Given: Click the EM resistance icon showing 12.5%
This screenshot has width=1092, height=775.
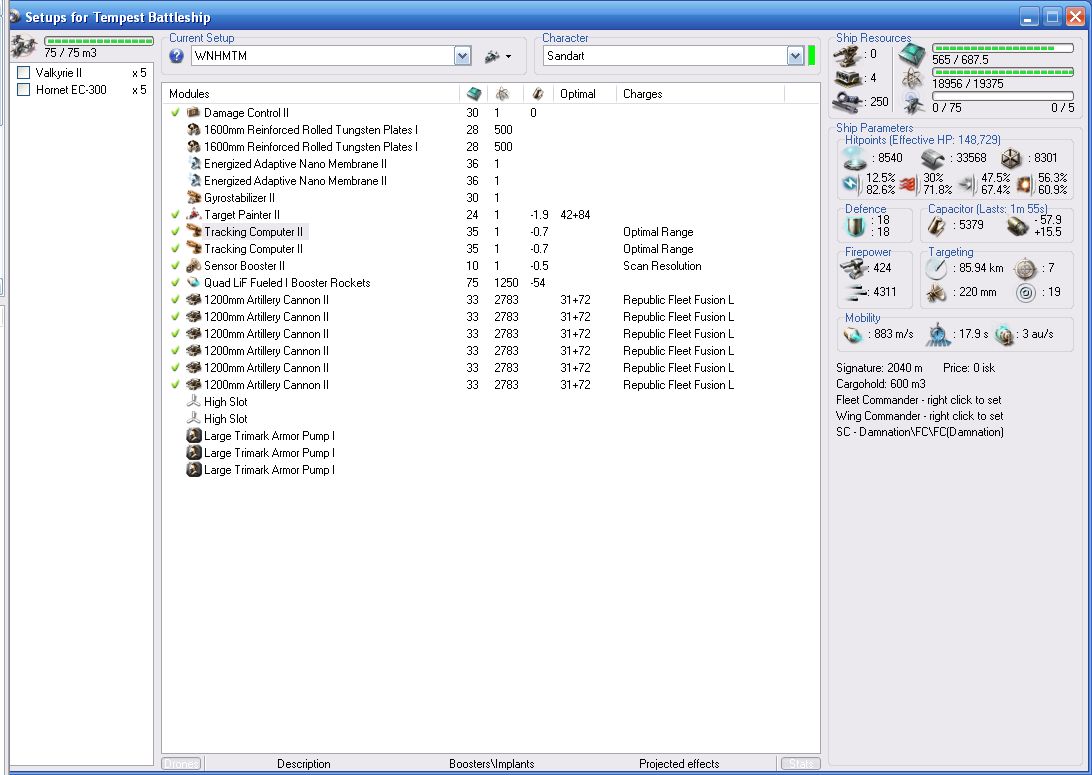Looking at the screenshot, I should [852, 184].
